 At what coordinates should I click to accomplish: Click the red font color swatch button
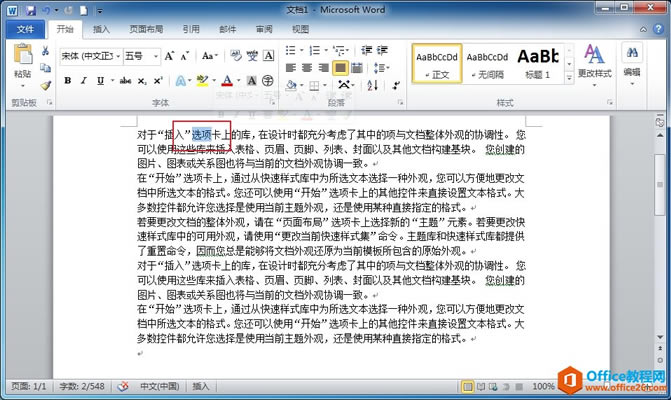[227, 80]
